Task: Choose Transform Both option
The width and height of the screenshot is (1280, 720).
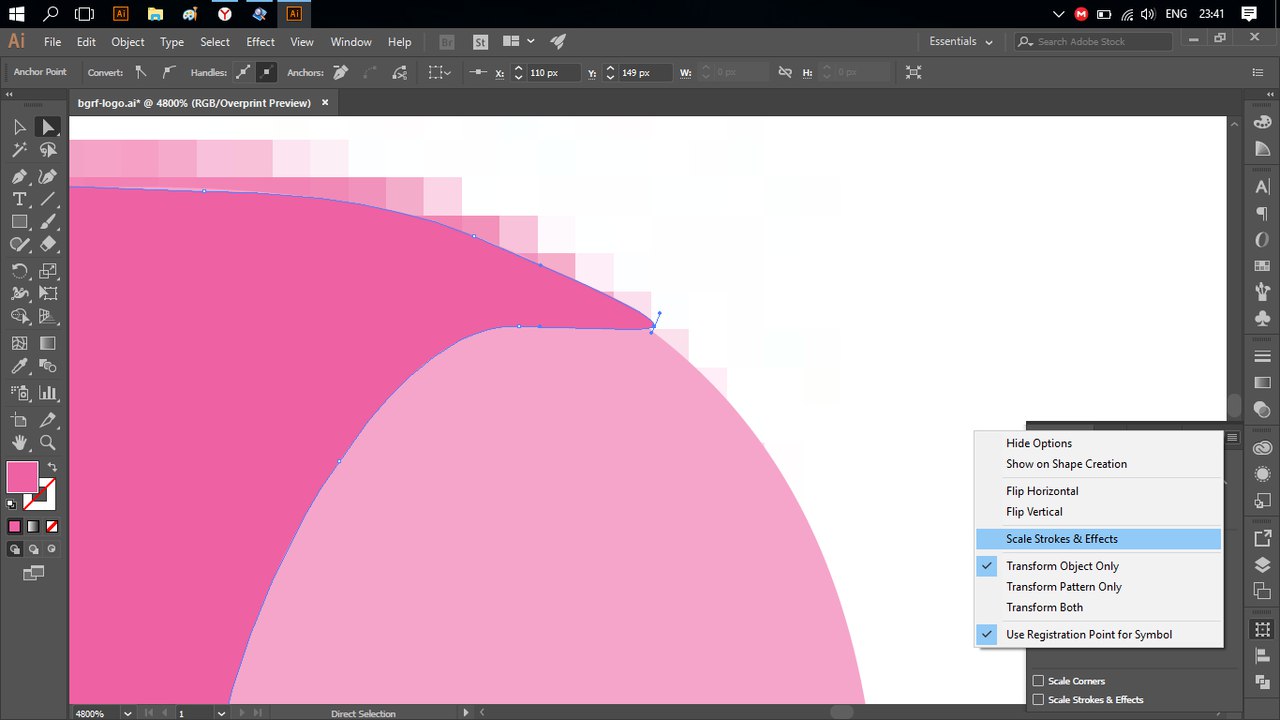Action: [1098, 607]
